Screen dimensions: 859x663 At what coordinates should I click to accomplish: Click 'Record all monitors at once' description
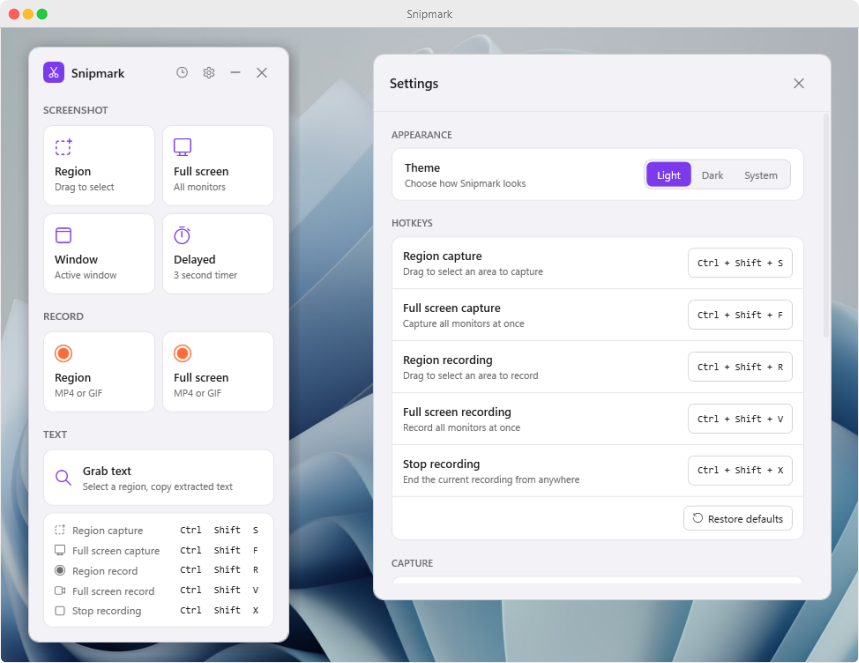[x=461, y=427]
